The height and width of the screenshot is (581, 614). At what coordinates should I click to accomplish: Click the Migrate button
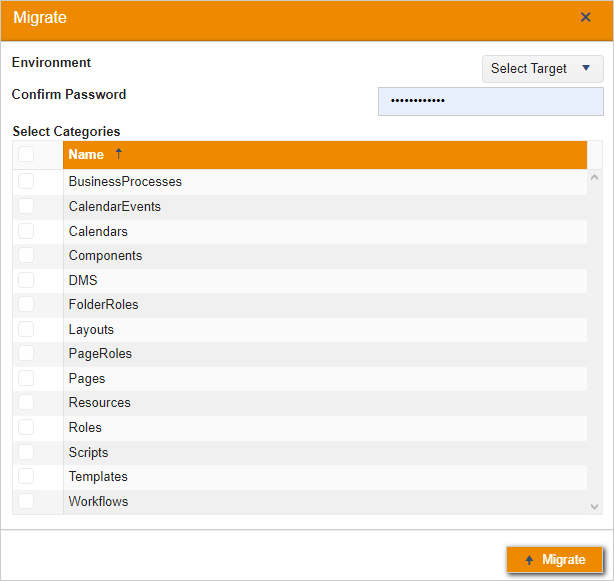pos(554,560)
